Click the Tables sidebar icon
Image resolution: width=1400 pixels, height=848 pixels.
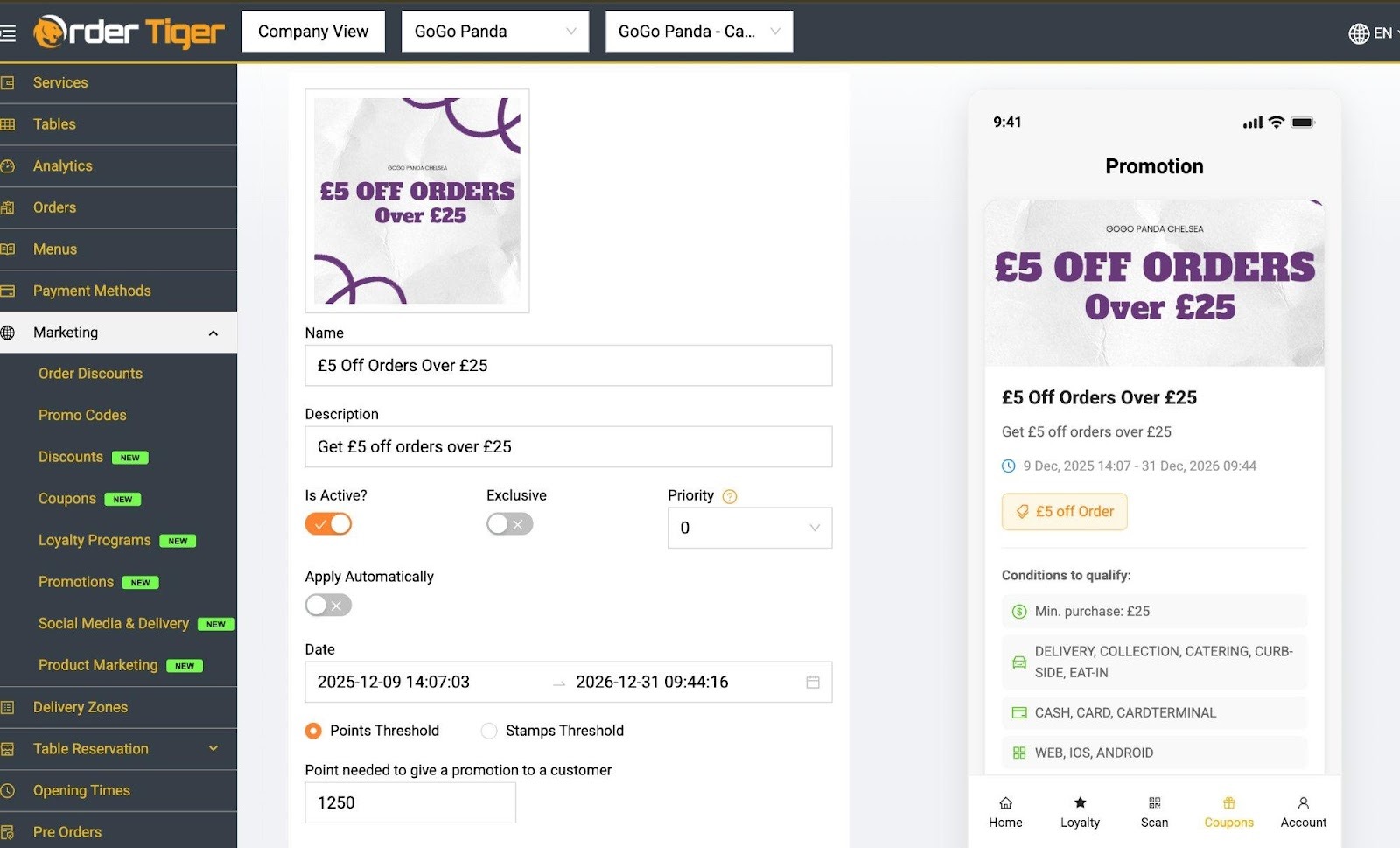click(8, 124)
